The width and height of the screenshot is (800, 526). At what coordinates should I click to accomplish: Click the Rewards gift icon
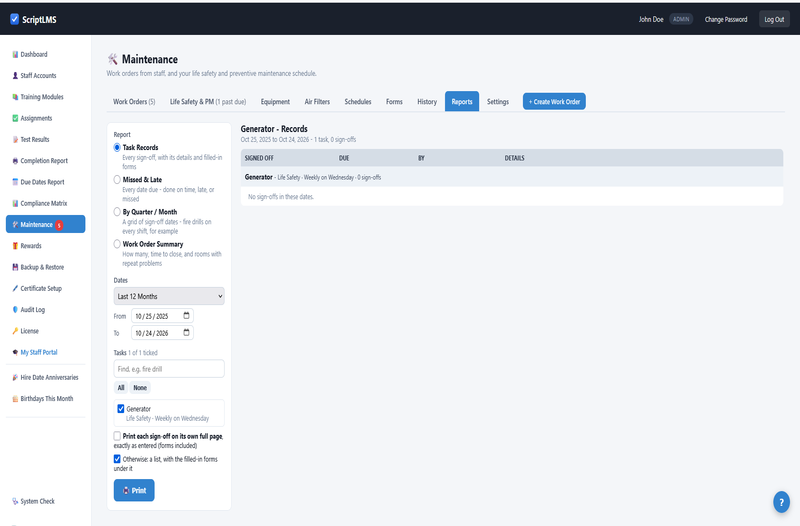[x=15, y=246]
